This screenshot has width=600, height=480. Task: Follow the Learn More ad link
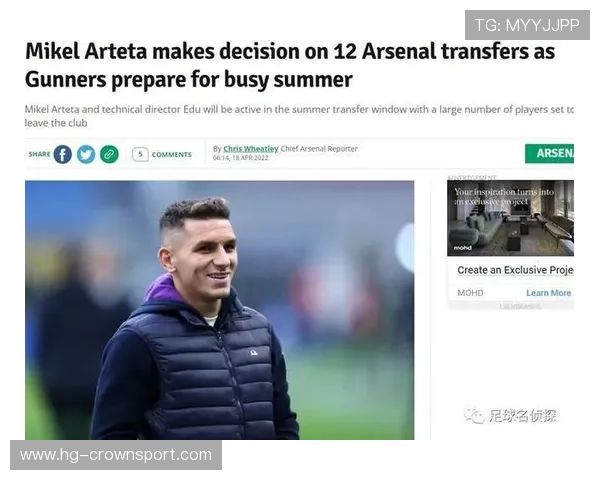tap(548, 293)
